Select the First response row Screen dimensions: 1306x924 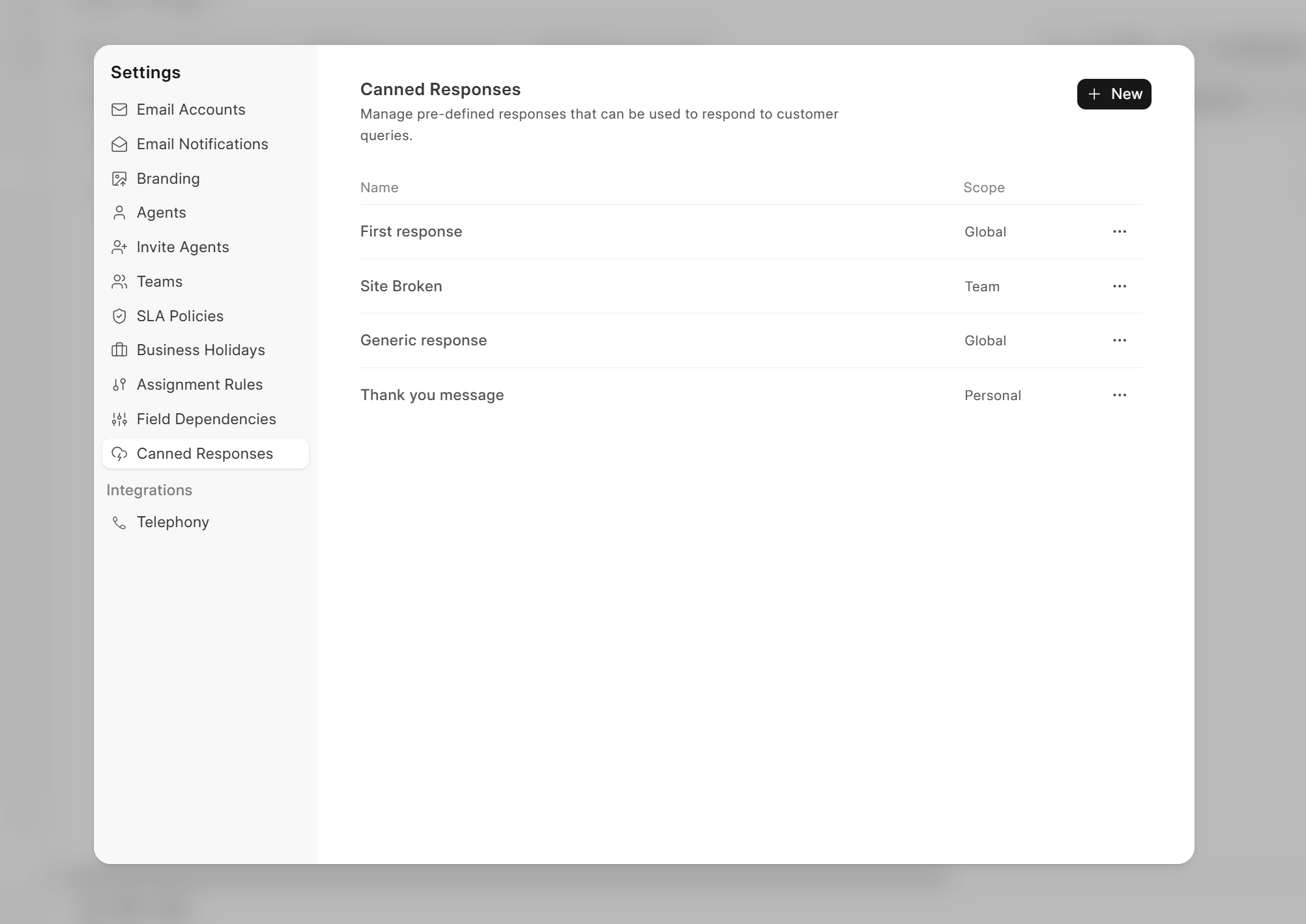[x=411, y=231]
